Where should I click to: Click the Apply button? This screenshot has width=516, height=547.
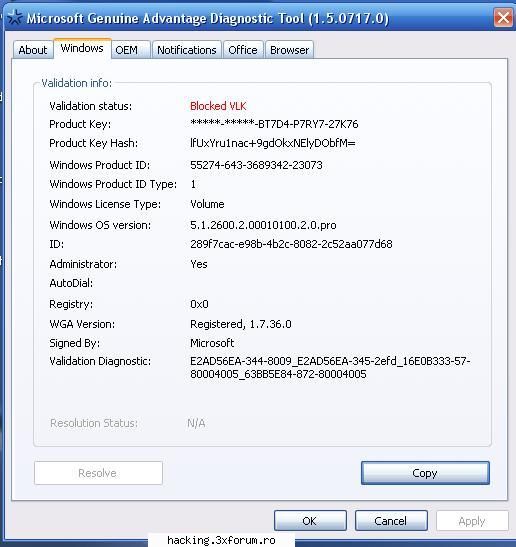(472, 521)
